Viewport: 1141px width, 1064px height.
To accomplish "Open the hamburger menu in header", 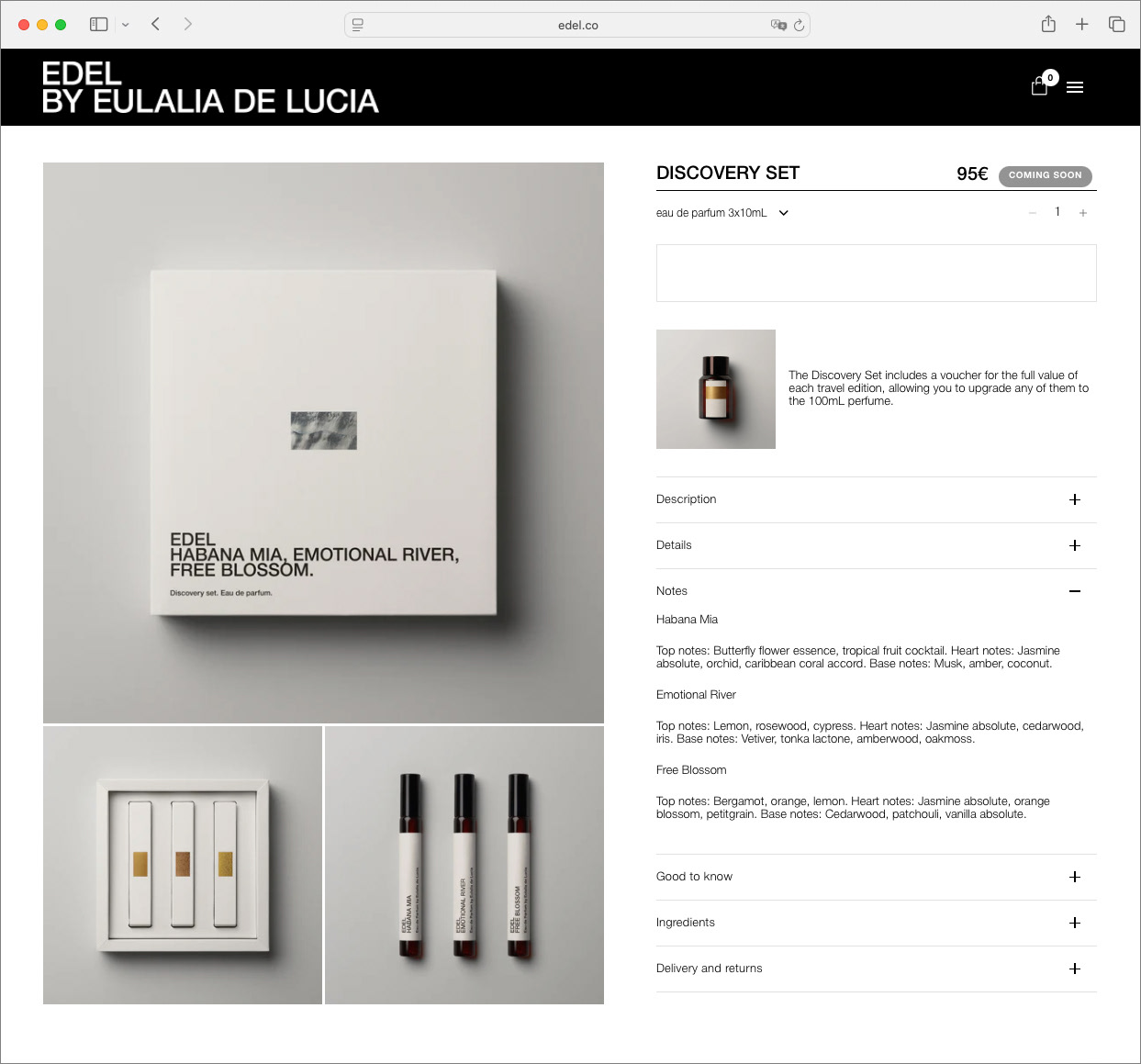I will [x=1075, y=87].
